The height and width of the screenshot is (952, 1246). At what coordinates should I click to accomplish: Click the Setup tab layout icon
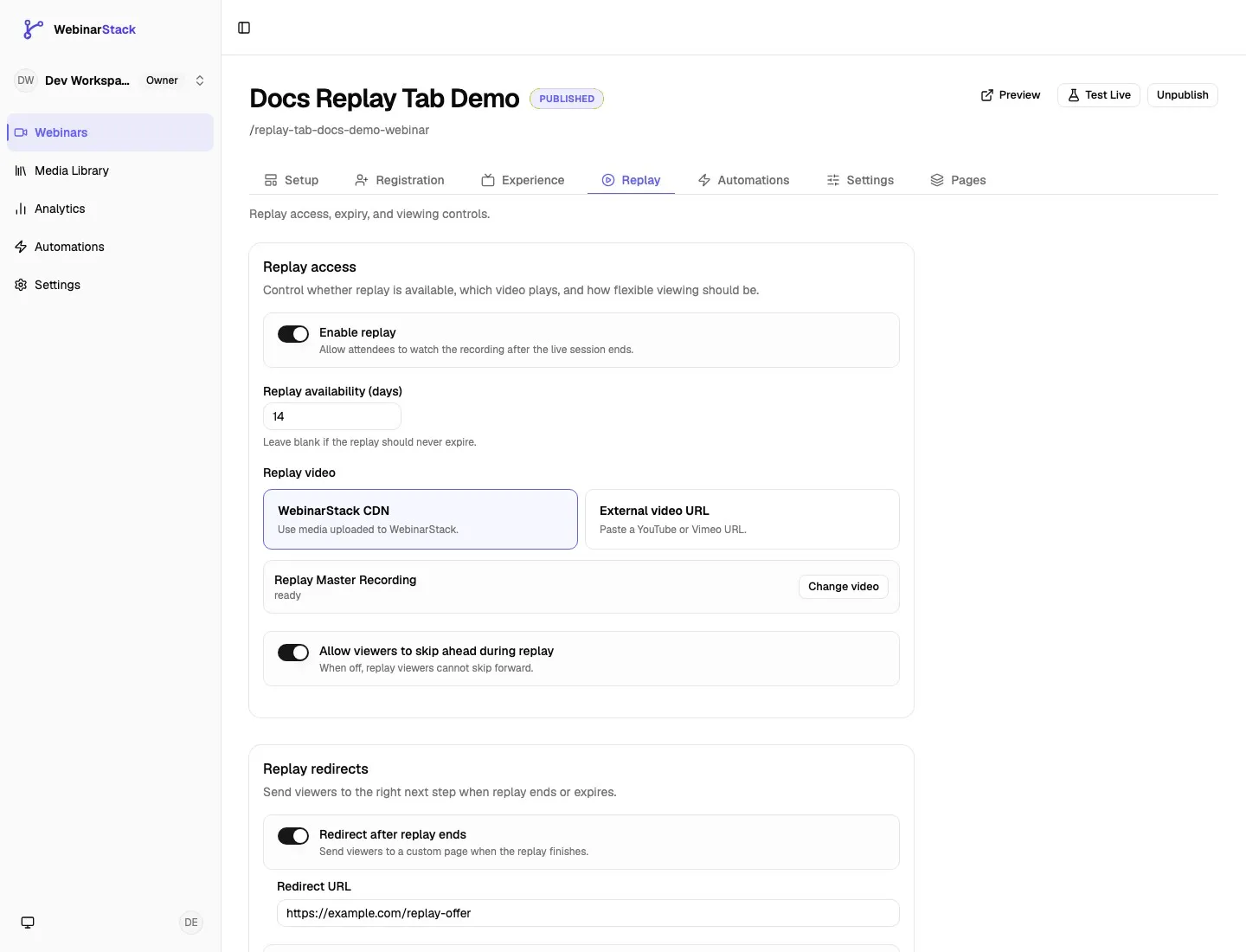(x=271, y=180)
